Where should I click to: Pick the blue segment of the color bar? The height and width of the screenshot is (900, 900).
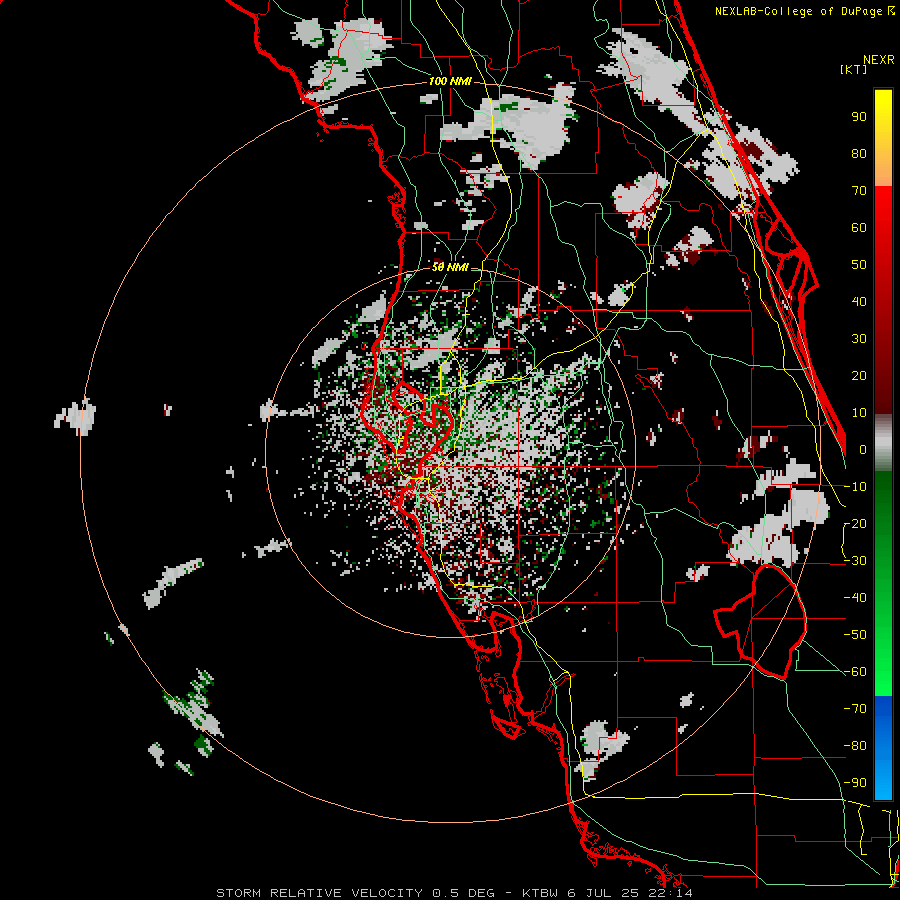[883, 747]
